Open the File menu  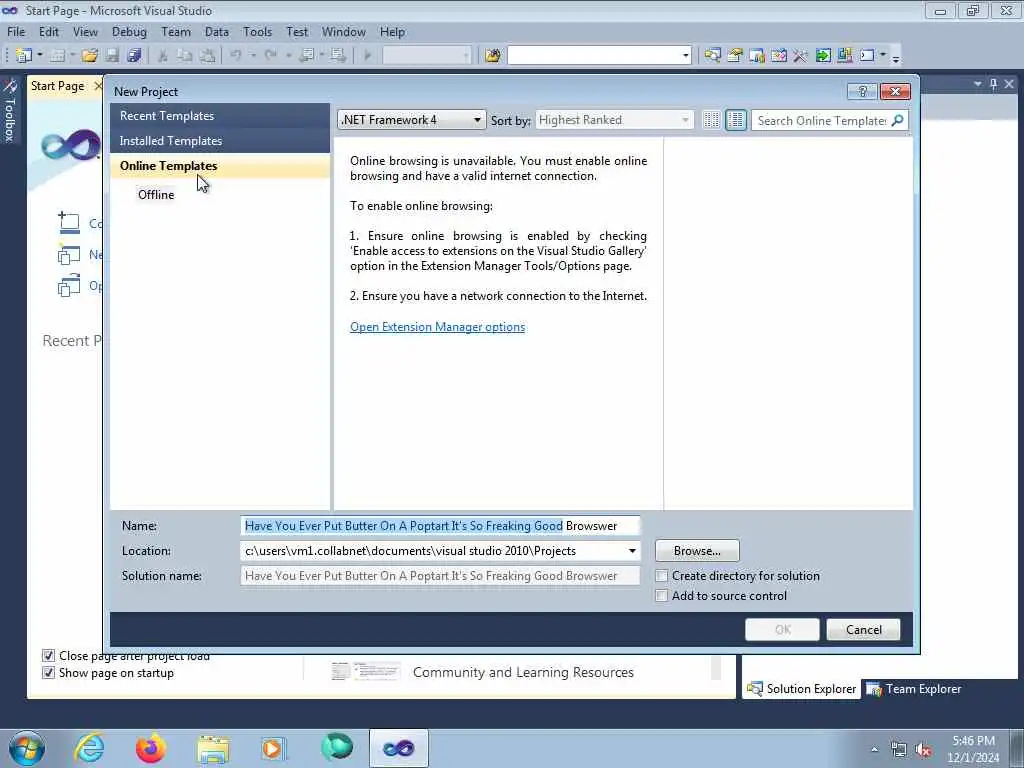(16, 31)
